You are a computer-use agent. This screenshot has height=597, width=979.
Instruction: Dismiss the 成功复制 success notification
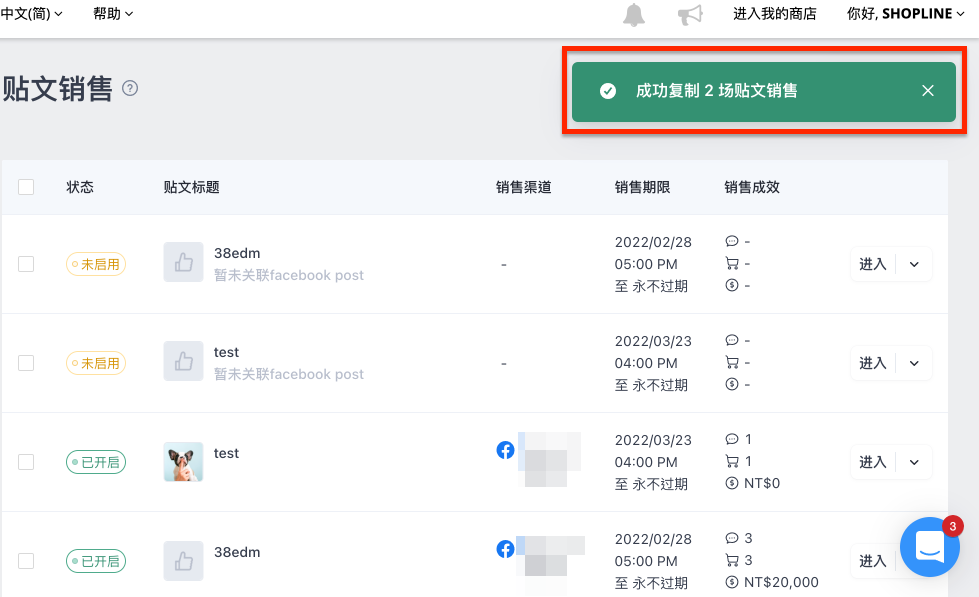click(x=928, y=91)
